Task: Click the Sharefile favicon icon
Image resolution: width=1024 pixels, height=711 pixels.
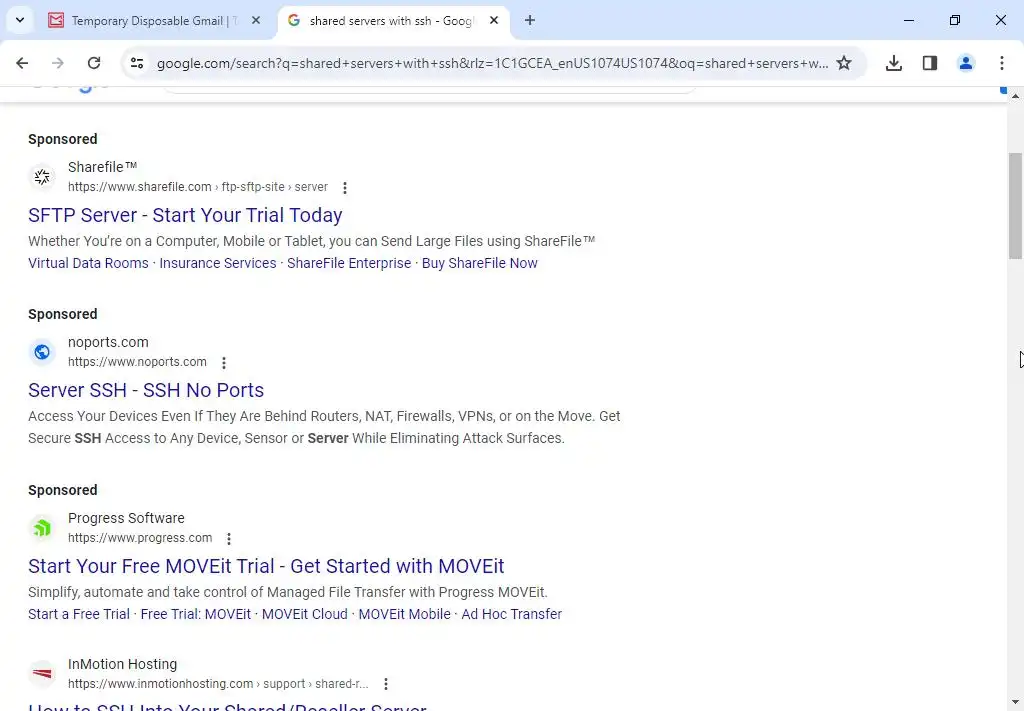Action: point(42,176)
